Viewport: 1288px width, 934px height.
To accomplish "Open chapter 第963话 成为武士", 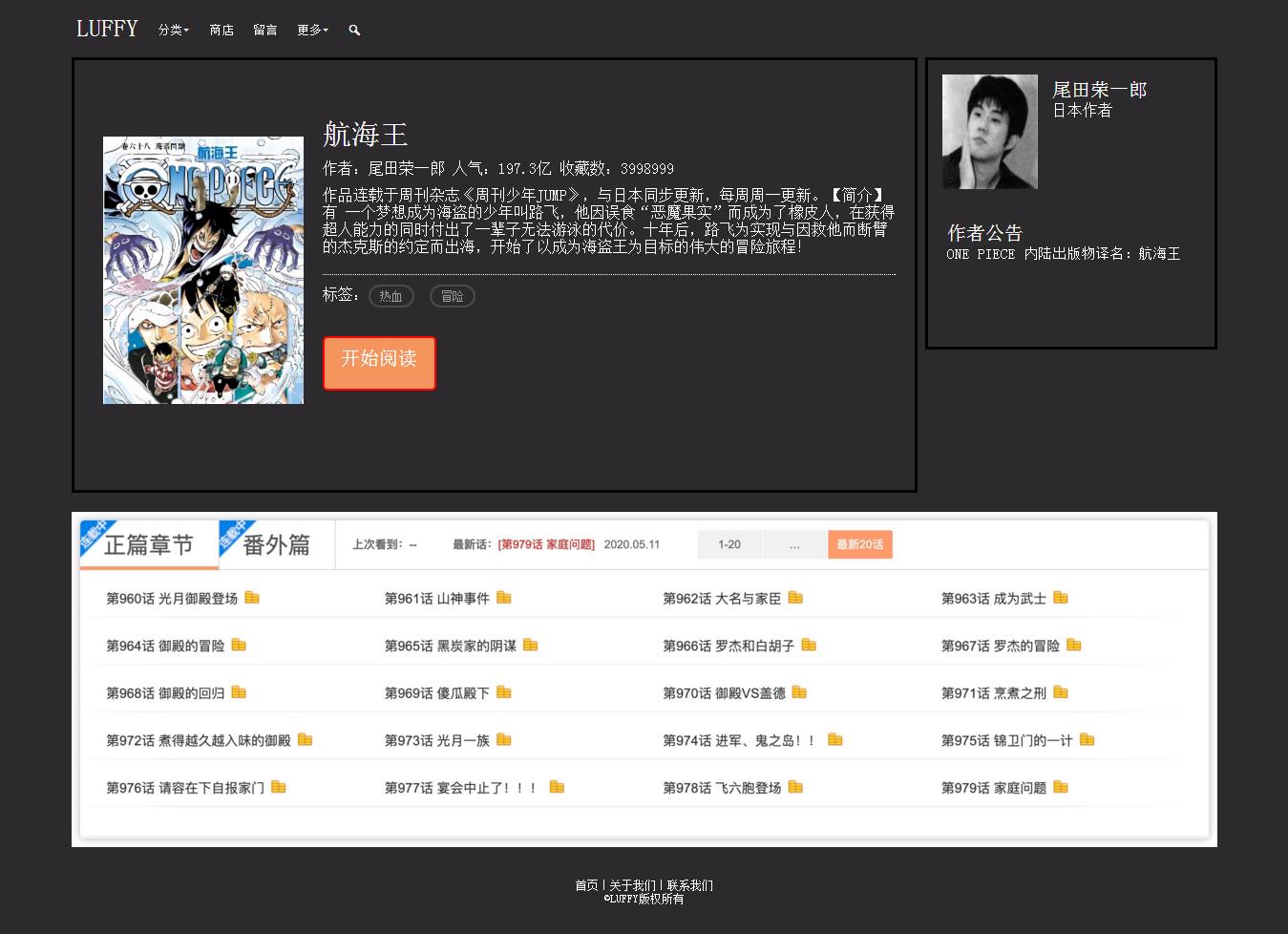I will tap(994, 599).
